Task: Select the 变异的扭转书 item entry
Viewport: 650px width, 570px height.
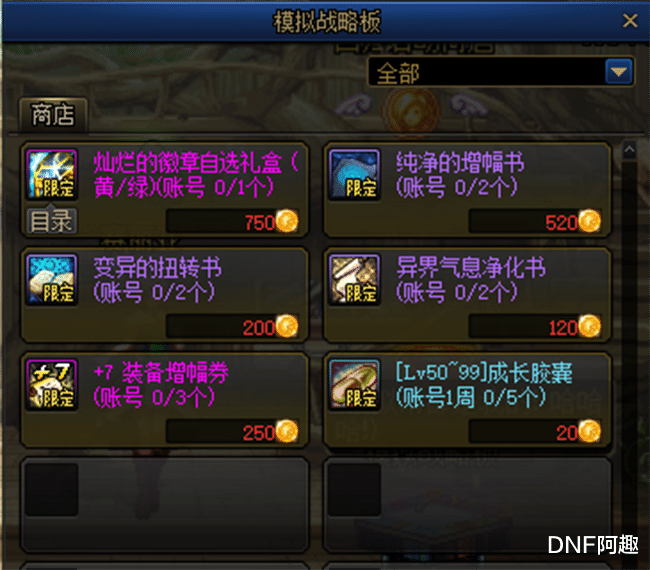Action: (x=165, y=295)
